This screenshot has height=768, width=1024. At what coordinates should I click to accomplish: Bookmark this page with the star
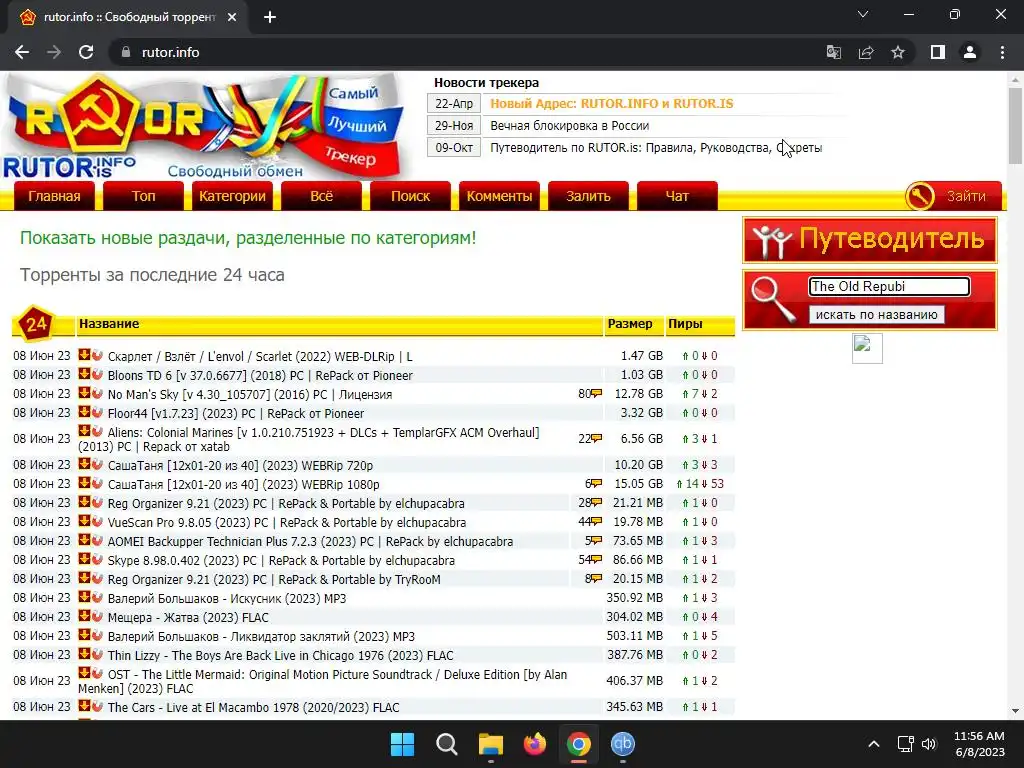(898, 52)
